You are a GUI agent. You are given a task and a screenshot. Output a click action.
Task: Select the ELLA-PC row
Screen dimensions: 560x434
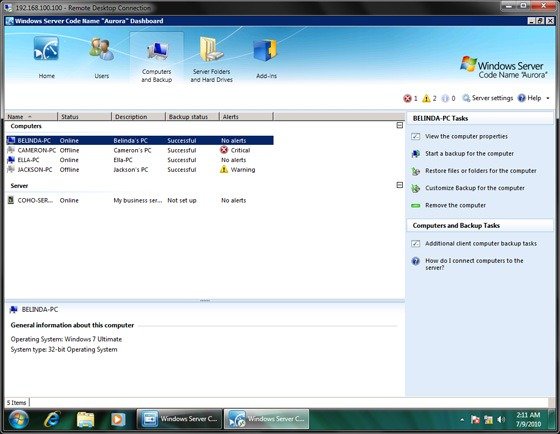[x=140, y=160]
